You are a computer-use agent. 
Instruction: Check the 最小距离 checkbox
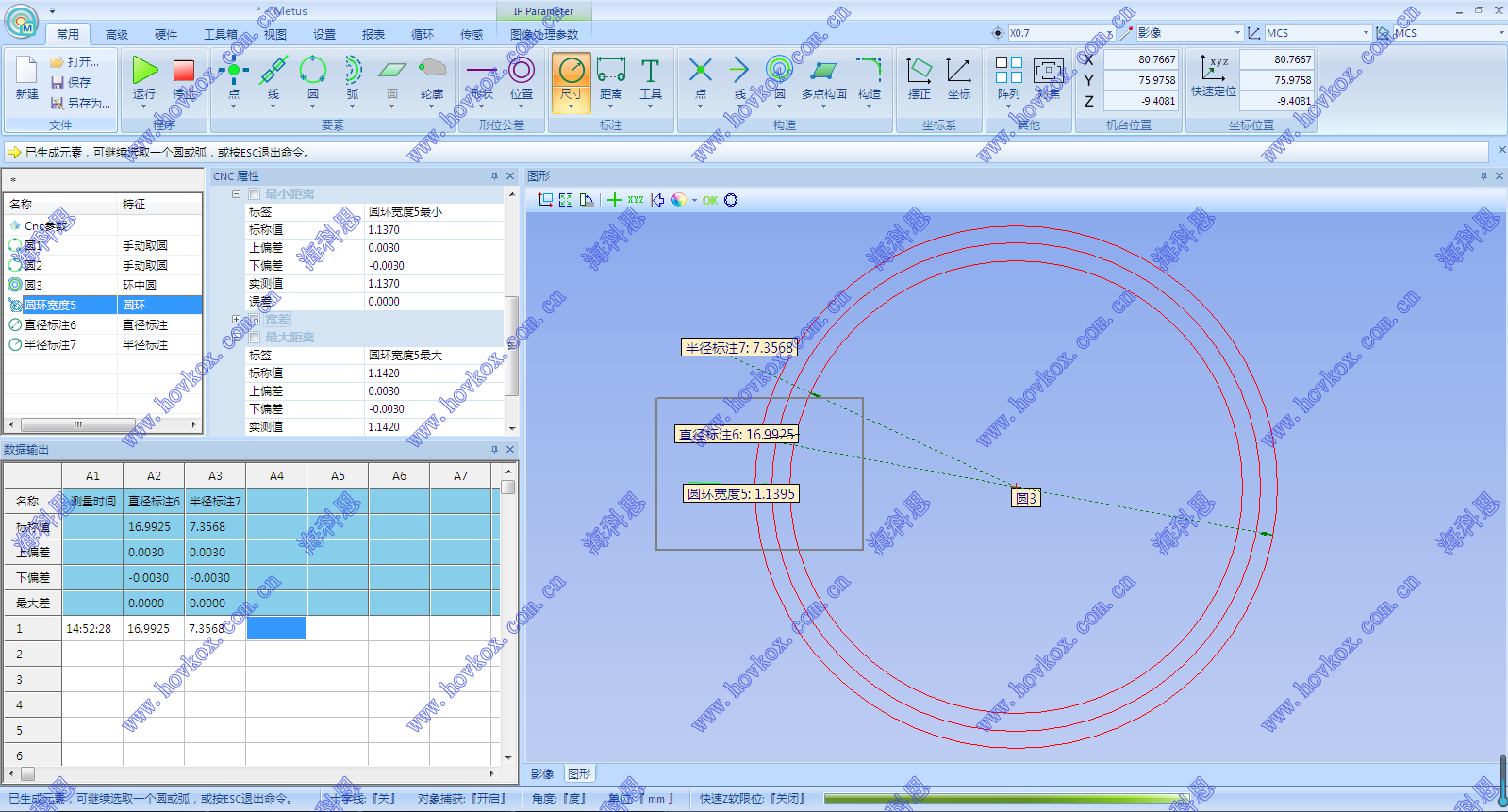coord(255,194)
